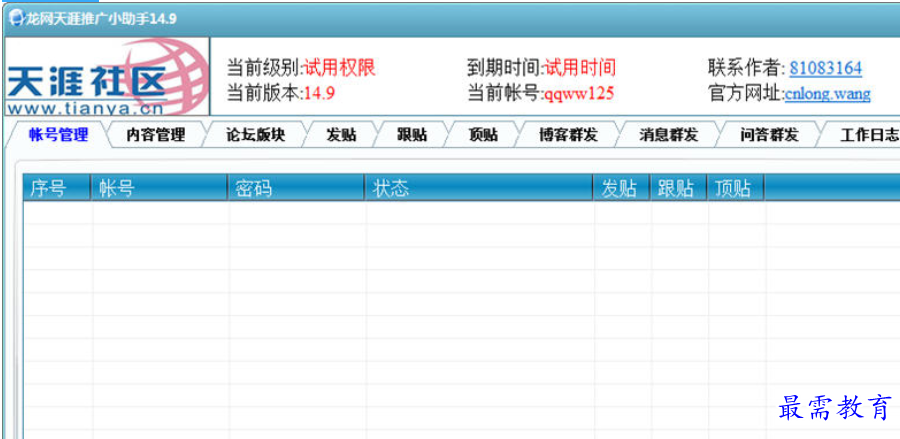Open the 帐号管理 tab
Image resolution: width=900 pixels, height=439 pixels.
(x=58, y=135)
